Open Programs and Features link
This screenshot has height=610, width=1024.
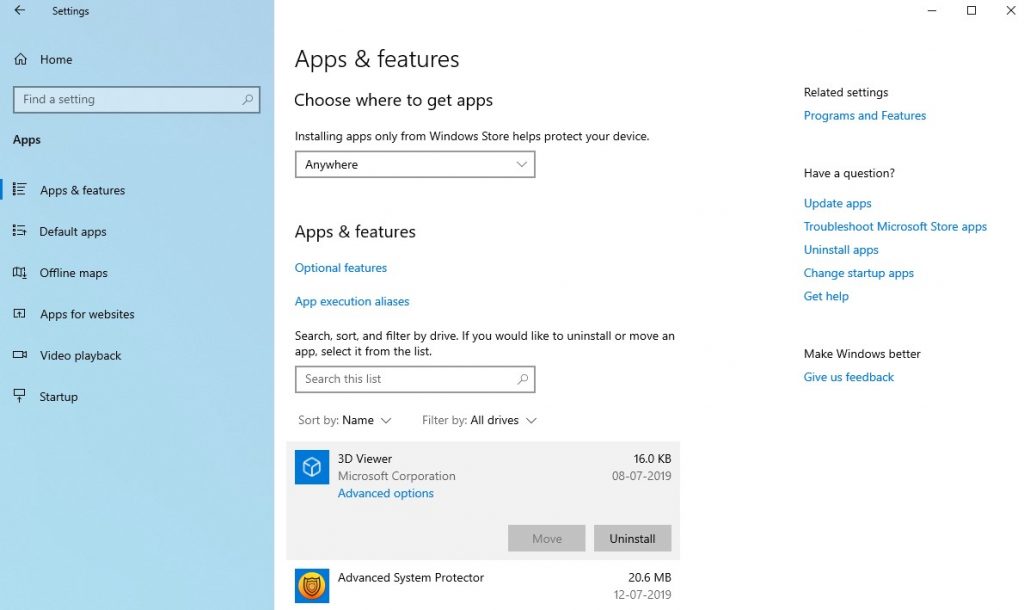pyautogui.click(x=865, y=116)
